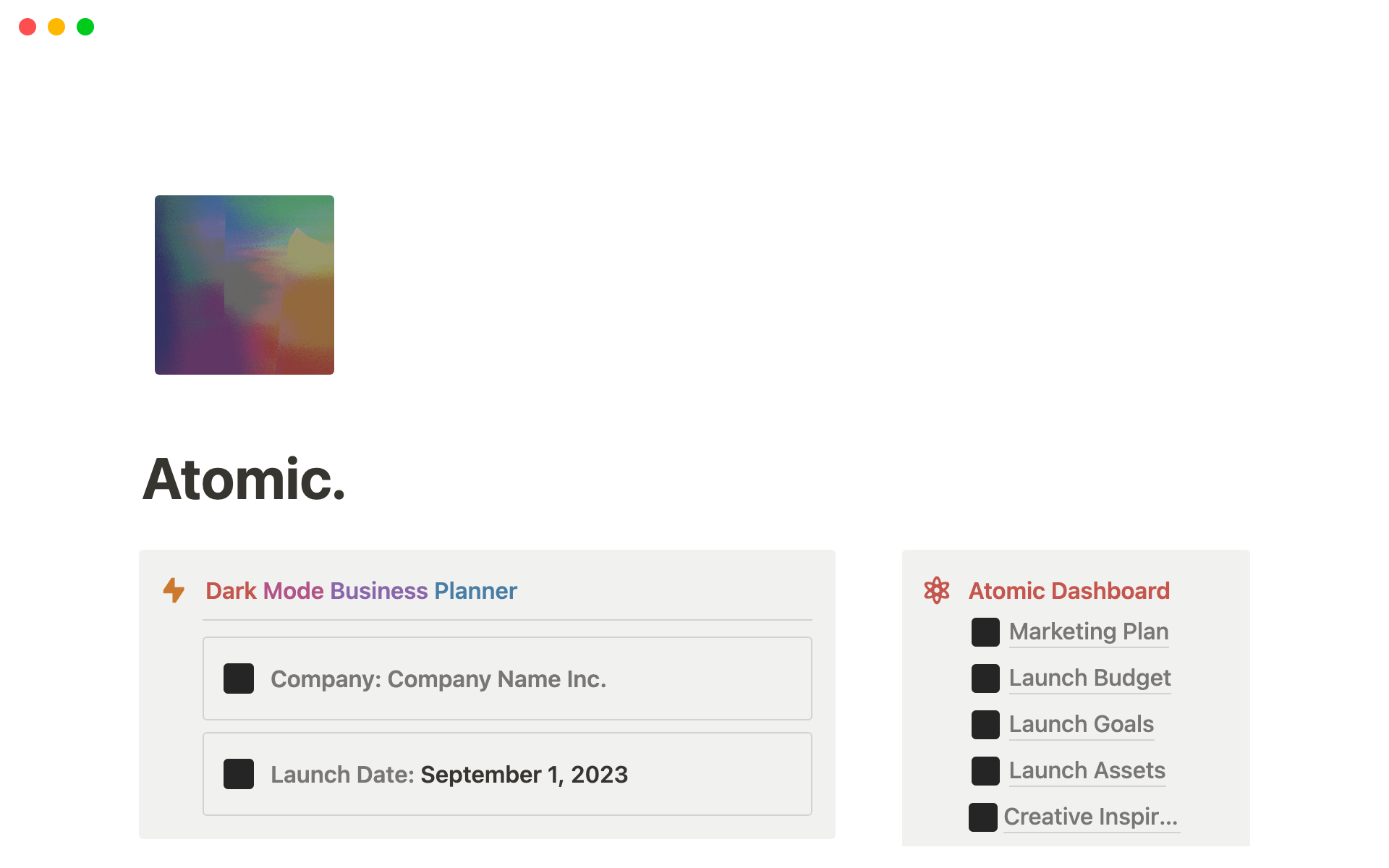Click the black icon beside Creative Inspir…

pos(982,817)
